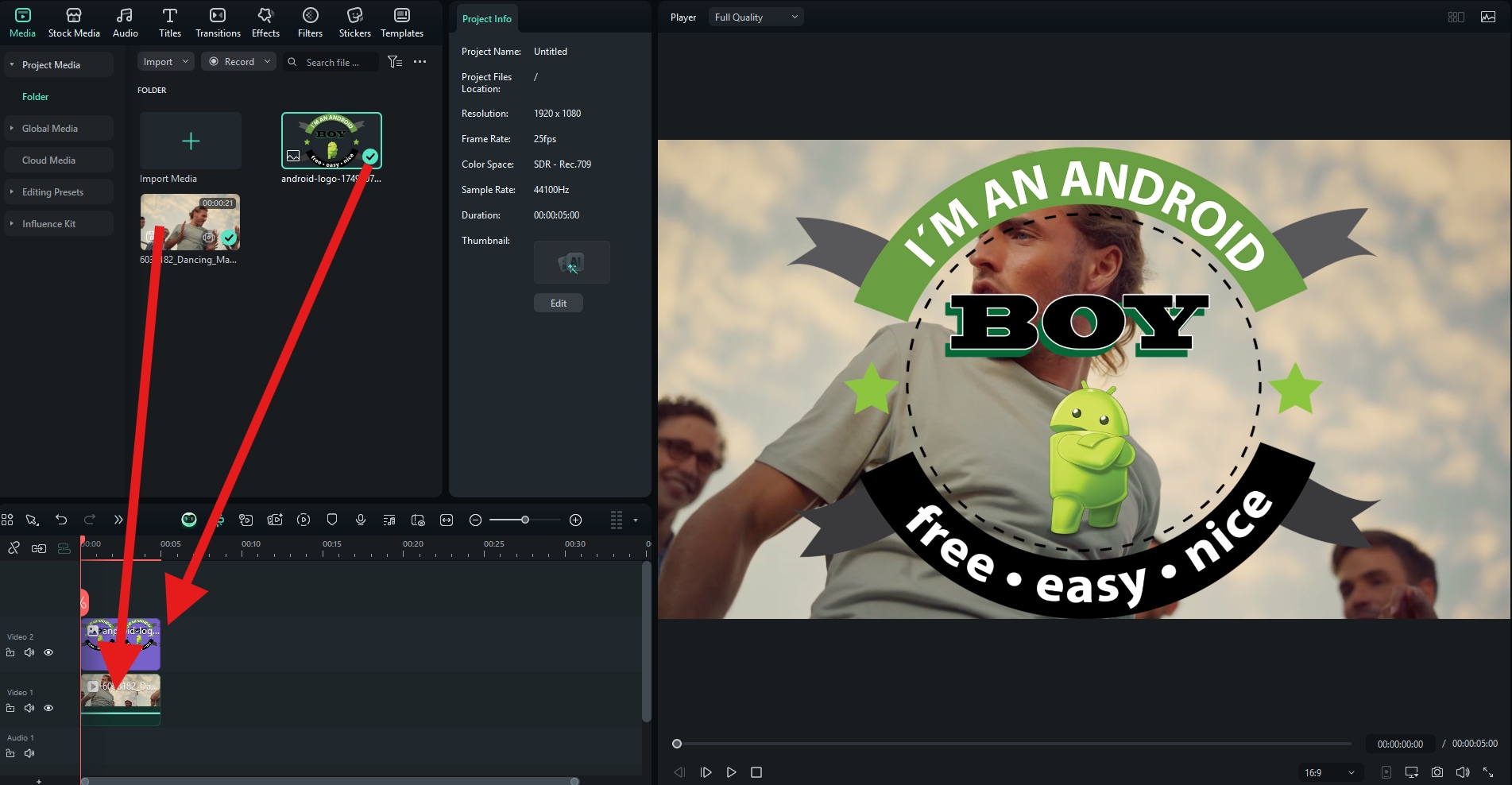Expand the Editing Presets section
1512x785 pixels.
pos(12,191)
